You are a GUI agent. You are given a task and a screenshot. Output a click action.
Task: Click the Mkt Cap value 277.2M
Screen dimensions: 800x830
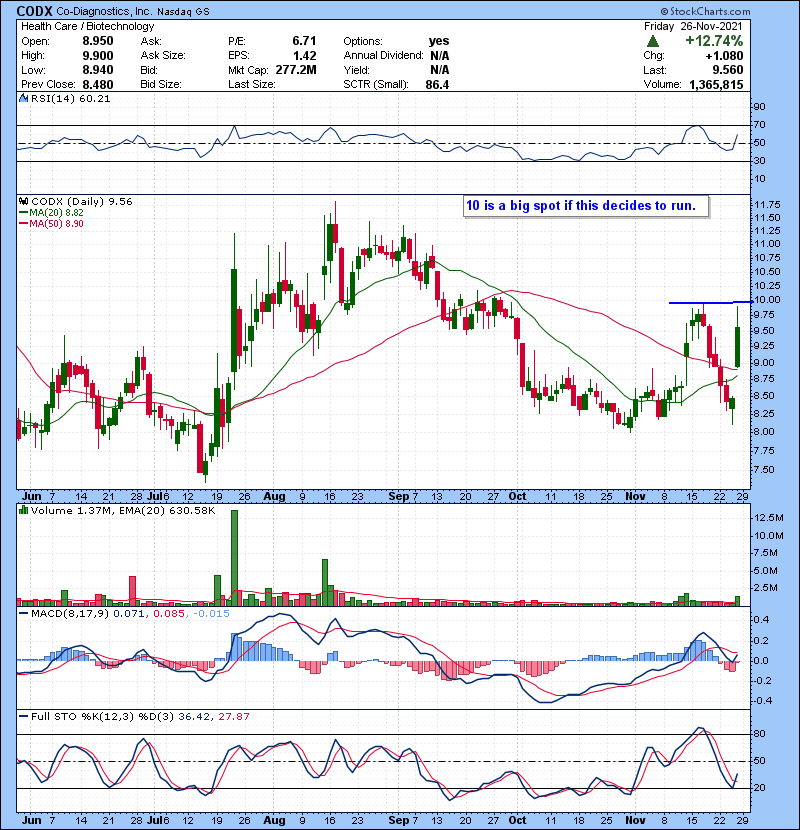coord(296,70)
